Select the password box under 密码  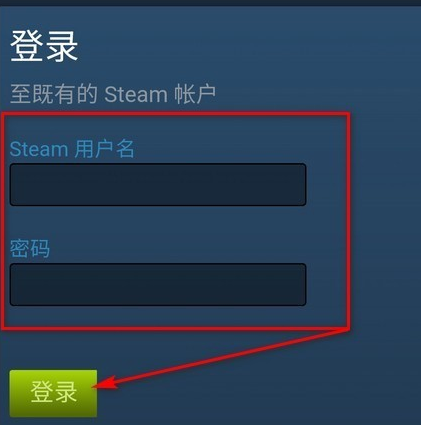[158, 284]
